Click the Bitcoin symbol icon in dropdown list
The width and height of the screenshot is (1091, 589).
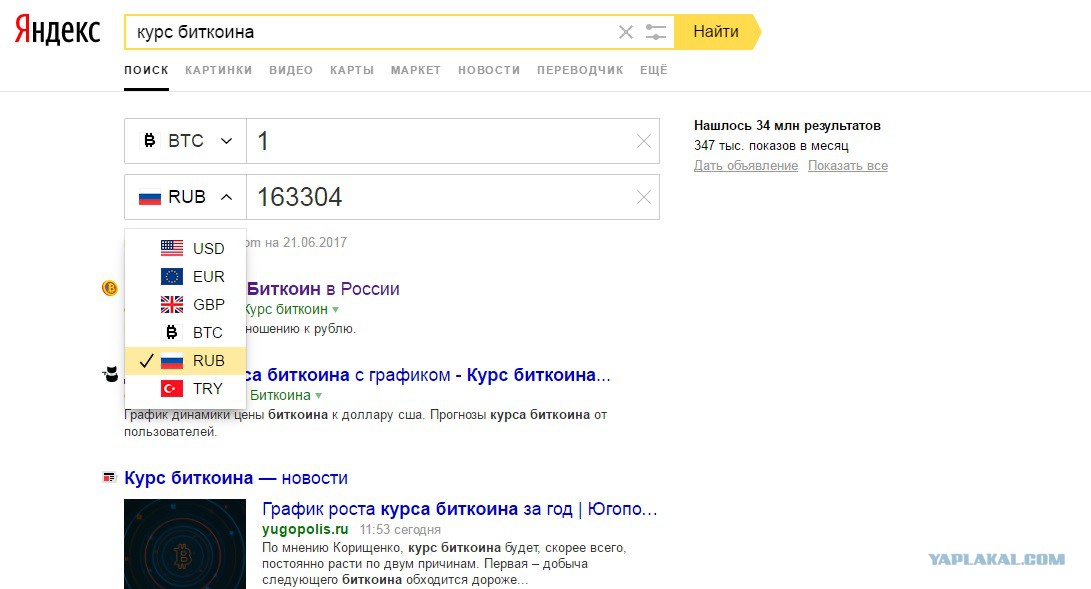172,332
